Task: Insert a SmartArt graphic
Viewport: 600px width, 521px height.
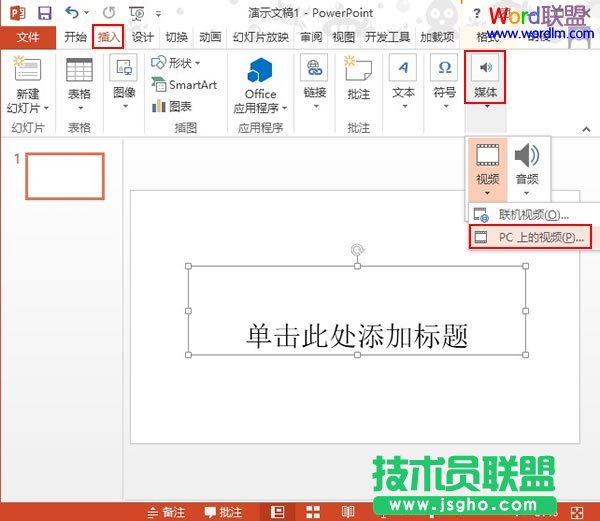Action: pos(184,85)
